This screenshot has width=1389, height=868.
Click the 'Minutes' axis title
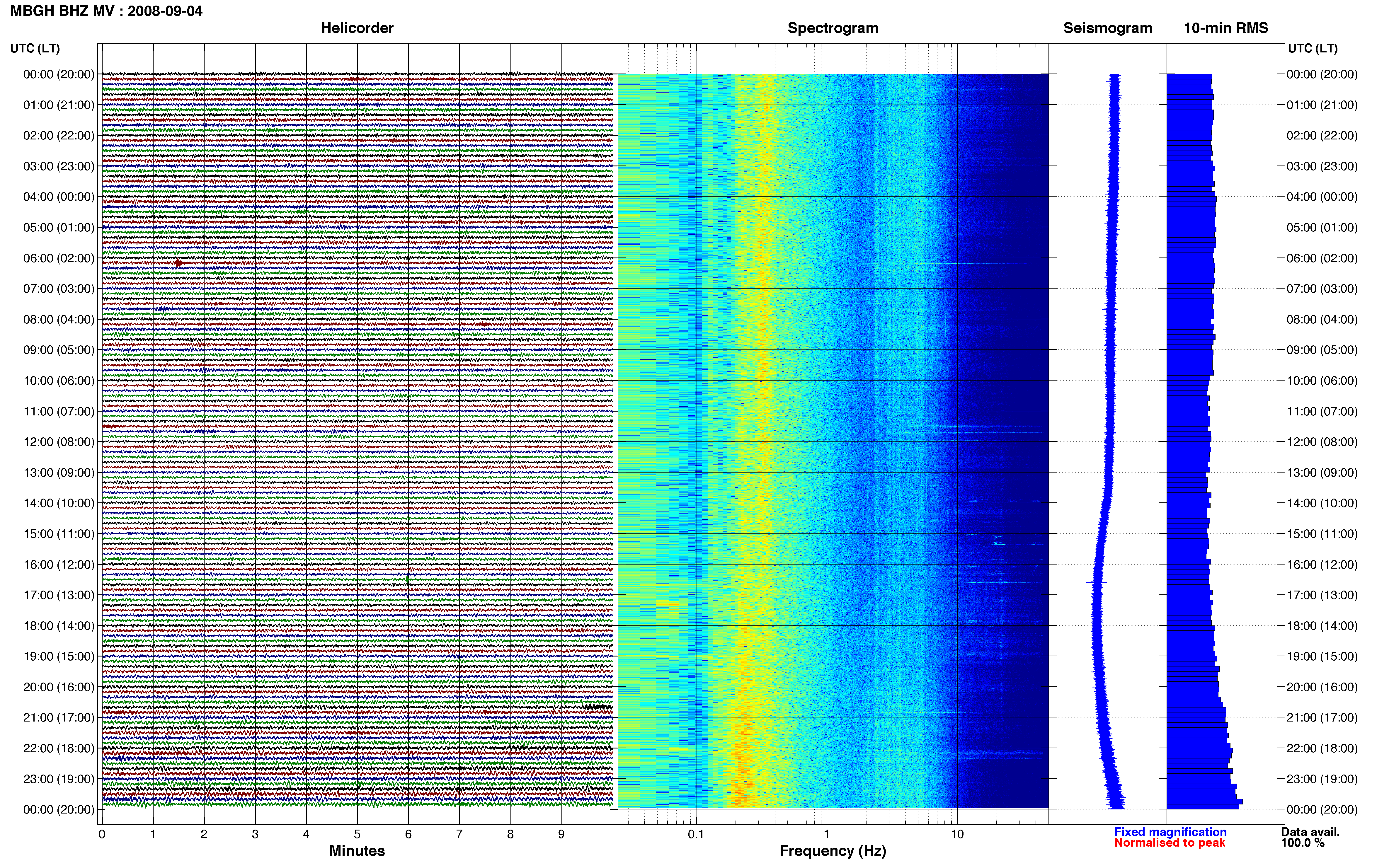tap(357, 851)
